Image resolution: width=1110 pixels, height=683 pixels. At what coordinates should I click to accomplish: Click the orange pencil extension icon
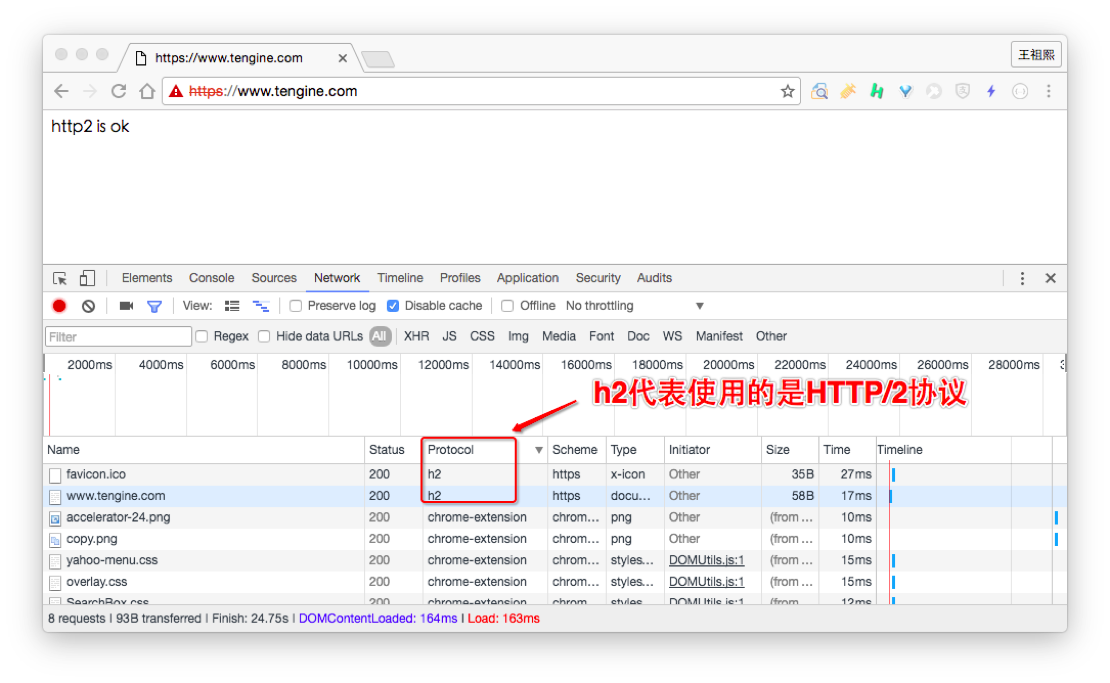pyautogui.click(x=848, y=91)
